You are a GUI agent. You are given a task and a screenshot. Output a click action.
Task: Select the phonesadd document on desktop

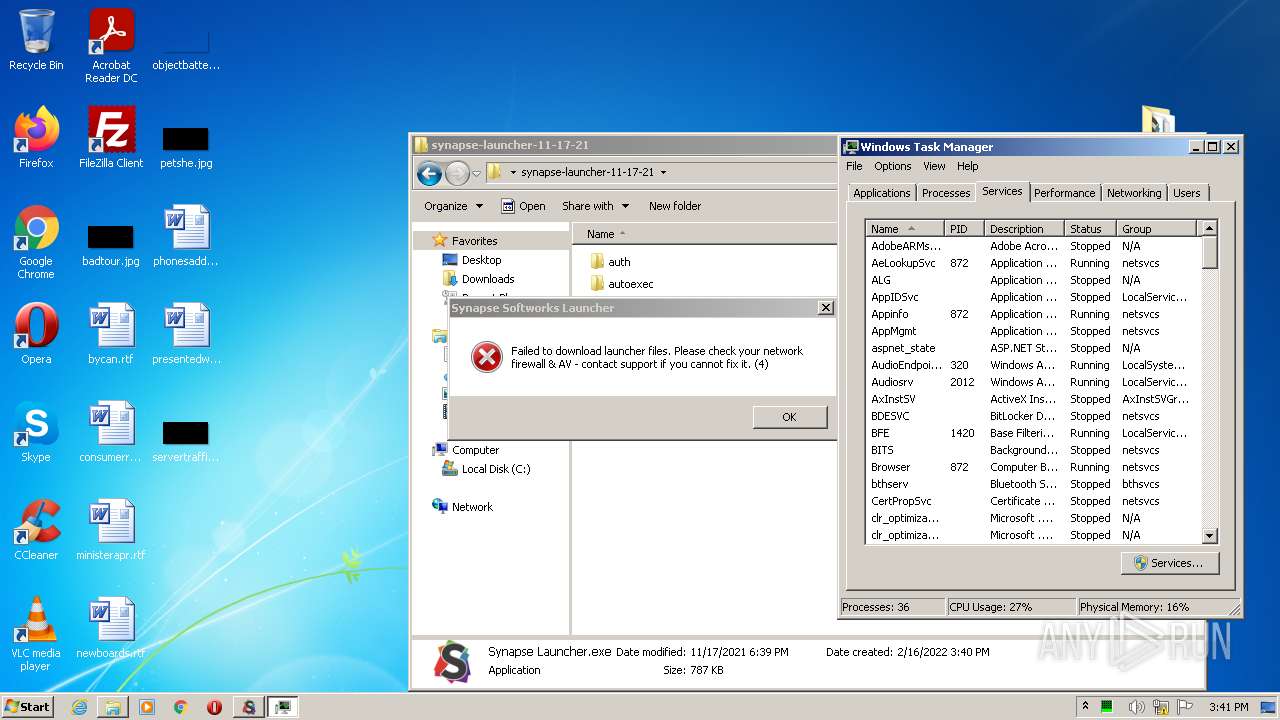[x=186, y=236]
